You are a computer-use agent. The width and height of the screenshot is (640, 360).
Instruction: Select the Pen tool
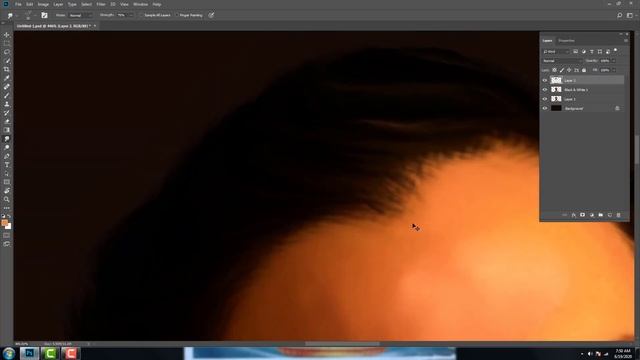(7, 156)
